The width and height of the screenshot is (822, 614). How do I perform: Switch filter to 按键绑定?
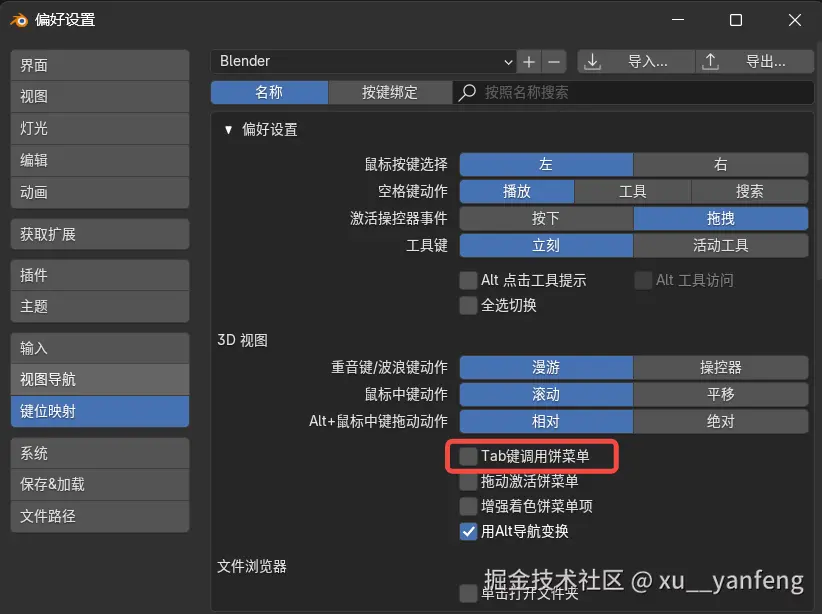click(x=390, y=93)
